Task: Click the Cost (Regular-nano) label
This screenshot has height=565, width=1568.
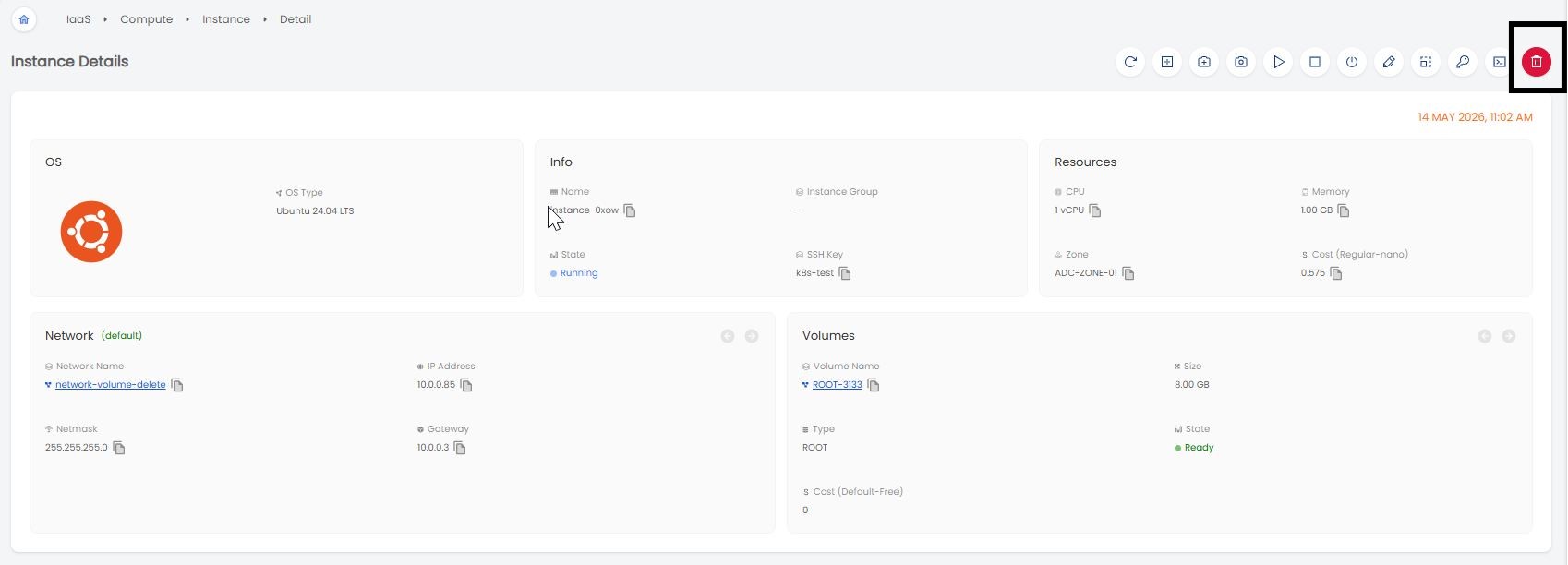Action: click(1360, 255)
